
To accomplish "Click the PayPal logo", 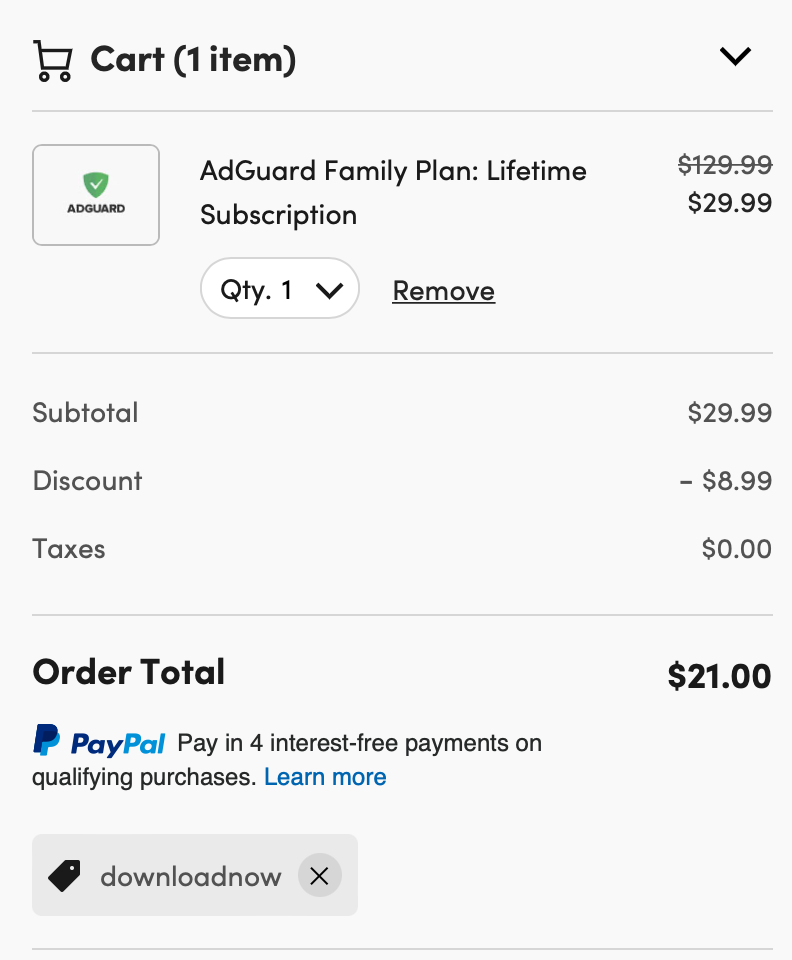I will click(x=99, y=741).
